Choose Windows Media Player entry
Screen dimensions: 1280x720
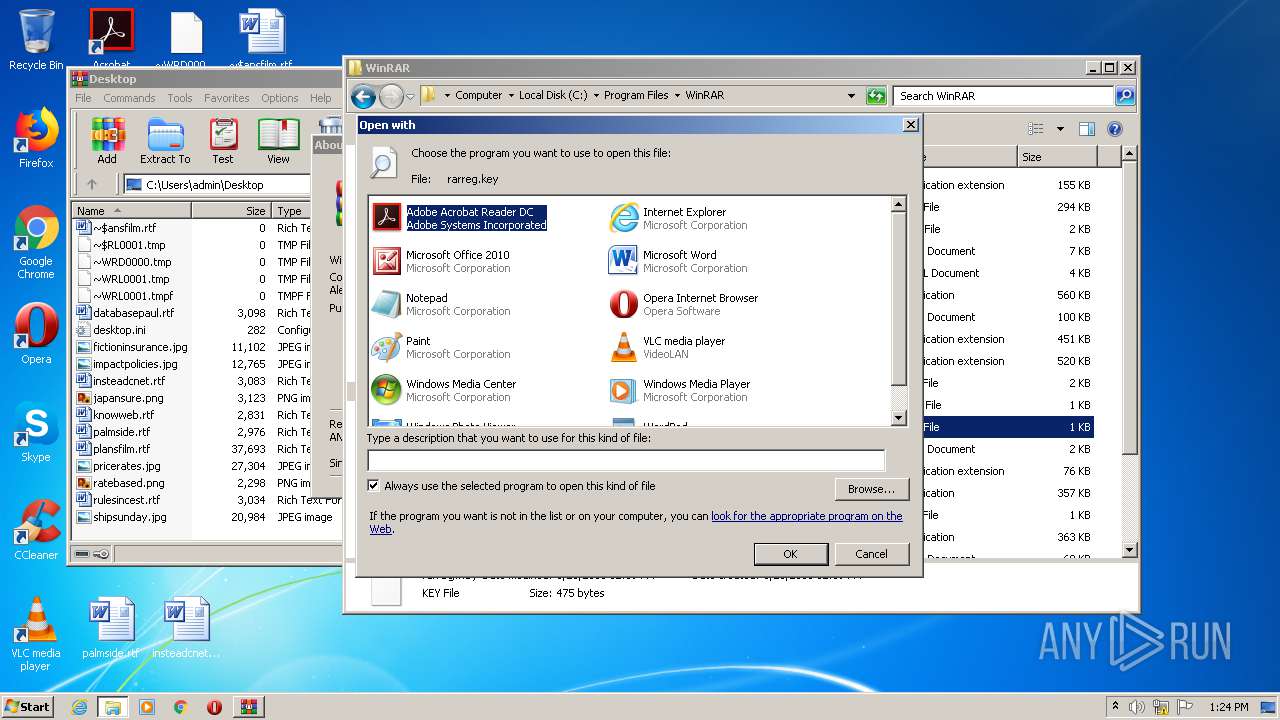(x=680, y=390)
